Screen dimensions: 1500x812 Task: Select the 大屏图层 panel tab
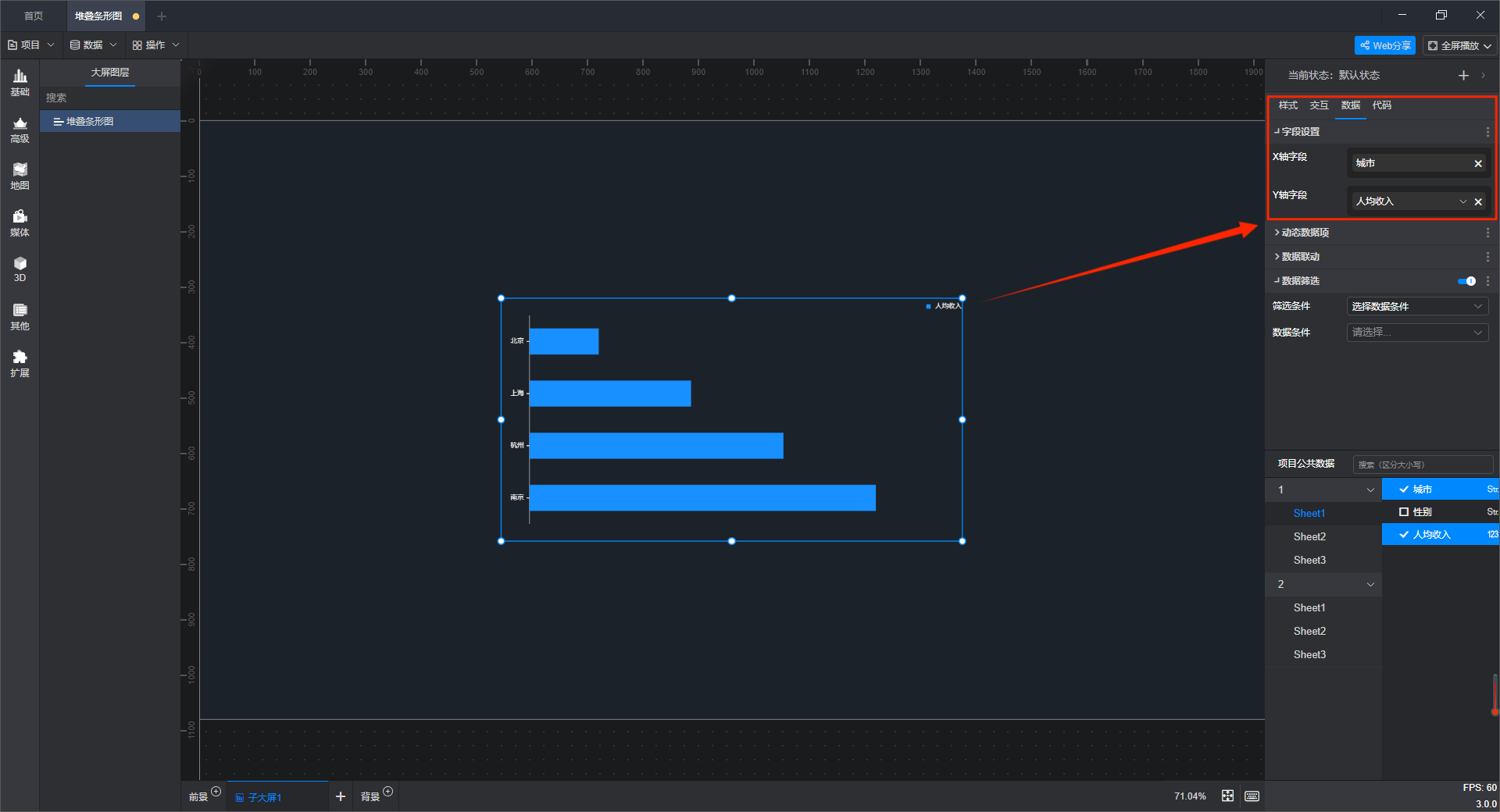coord(110,73)
